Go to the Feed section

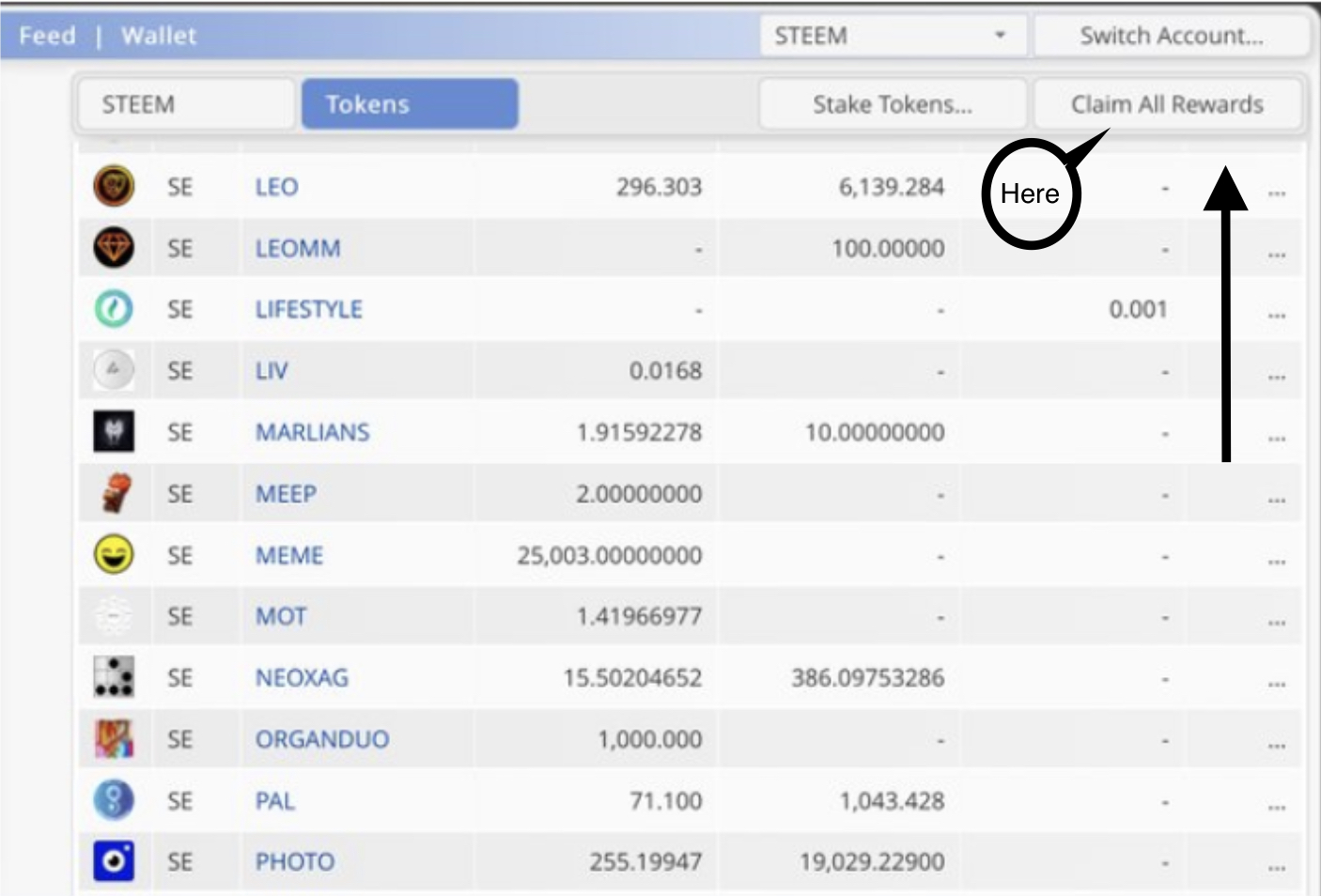point(47,36)
